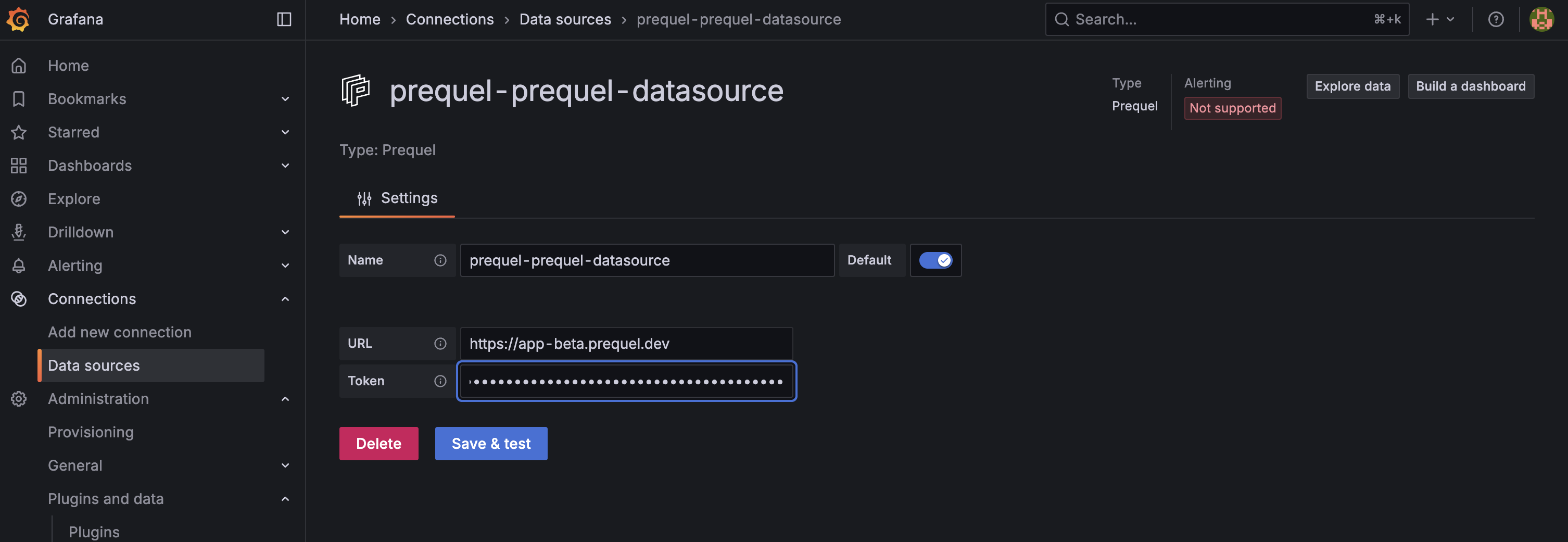Go to Connections breadcrumb link
The width and height of the screenshot is (1568, 542).
click(450, 19)
